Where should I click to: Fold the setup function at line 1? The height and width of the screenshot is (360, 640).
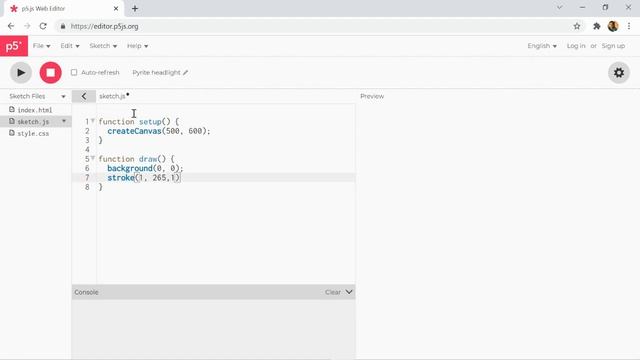point(93,121)
